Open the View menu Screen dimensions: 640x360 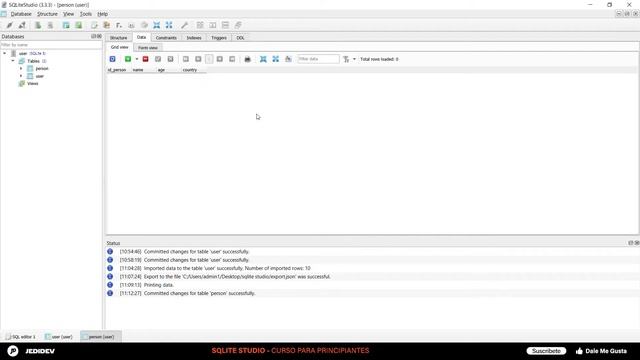click(x=69, y=14)
